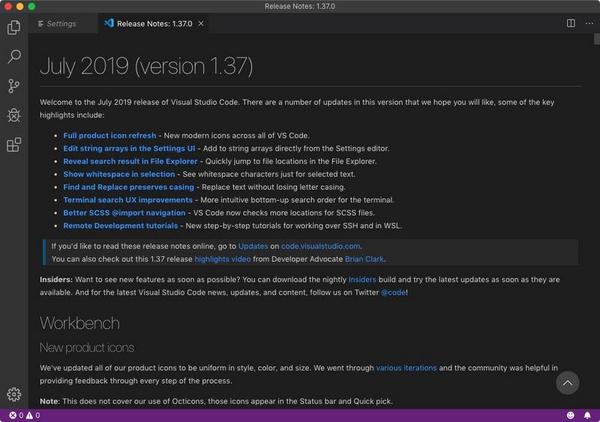Open Terminal search UX improvements link

point(128,200)
